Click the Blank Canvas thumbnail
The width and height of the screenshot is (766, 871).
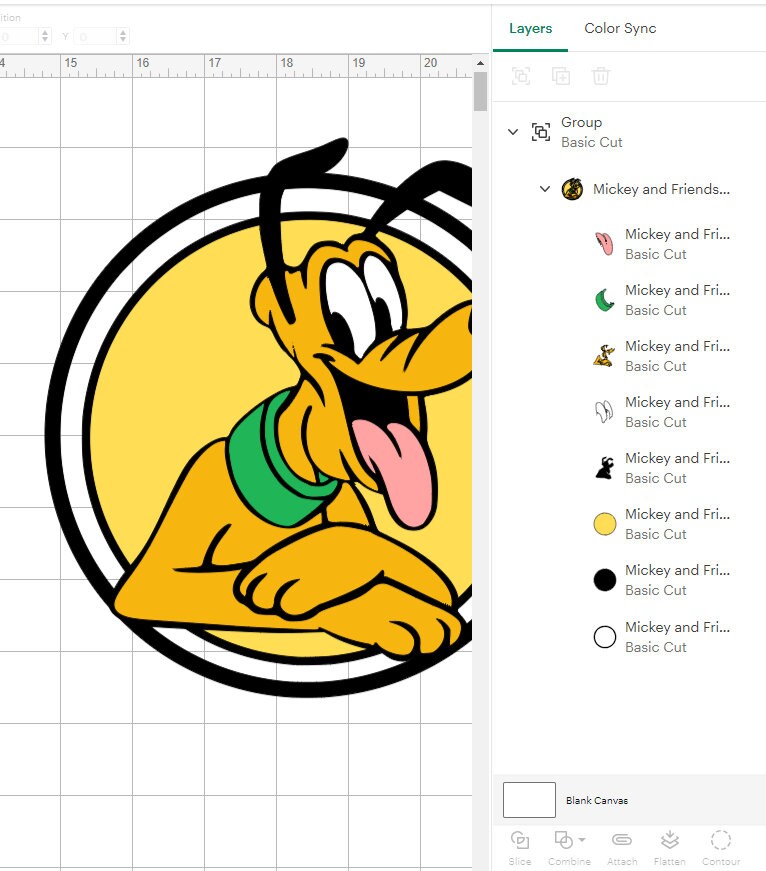click(529, 800)
